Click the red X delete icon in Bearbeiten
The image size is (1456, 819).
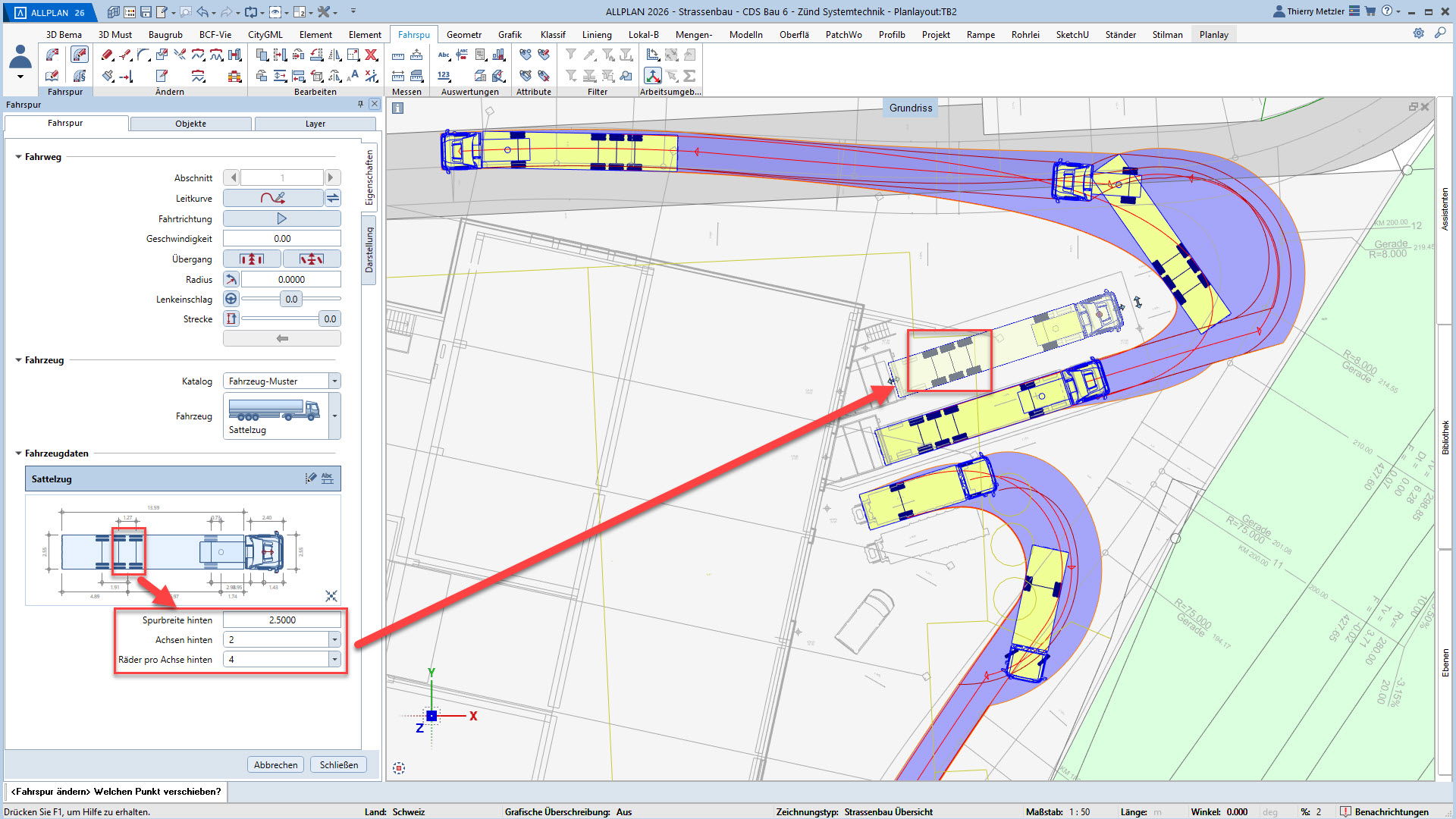tap(371, 55)
